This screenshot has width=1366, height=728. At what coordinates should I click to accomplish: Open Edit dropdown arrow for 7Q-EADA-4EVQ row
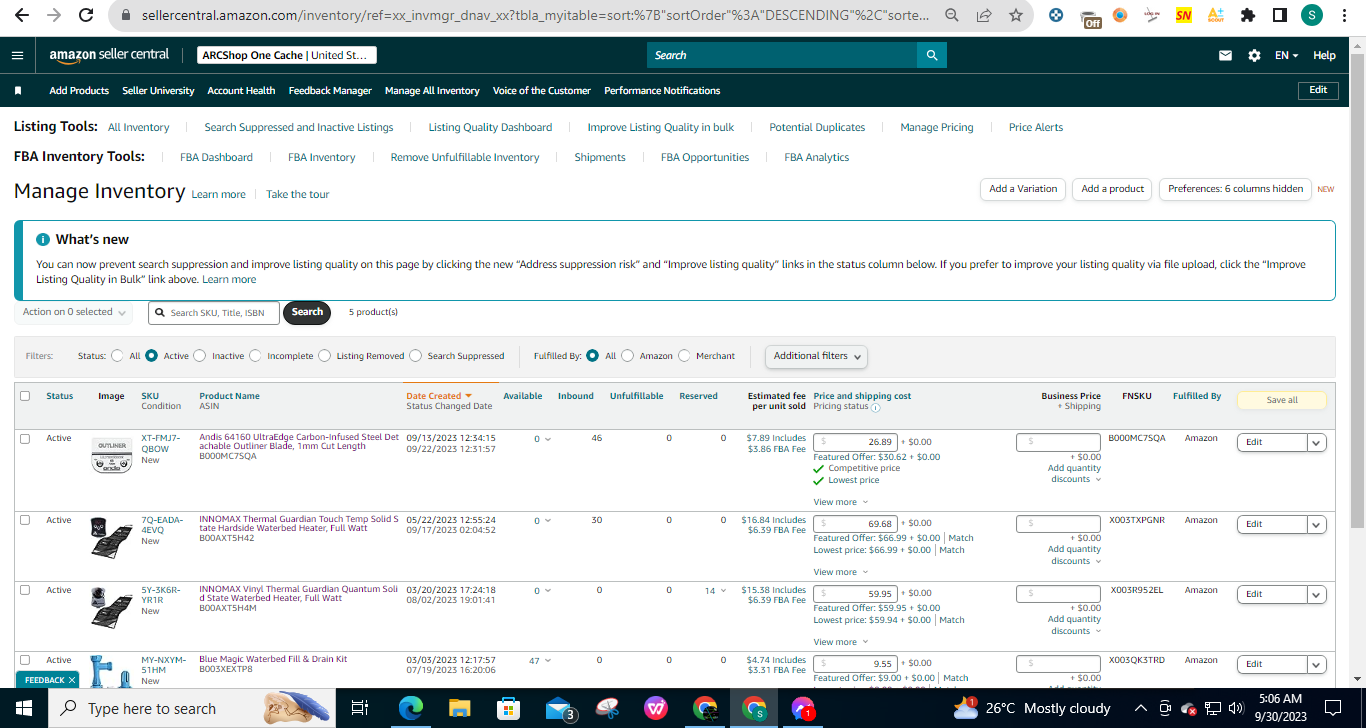click(1316, 524)
